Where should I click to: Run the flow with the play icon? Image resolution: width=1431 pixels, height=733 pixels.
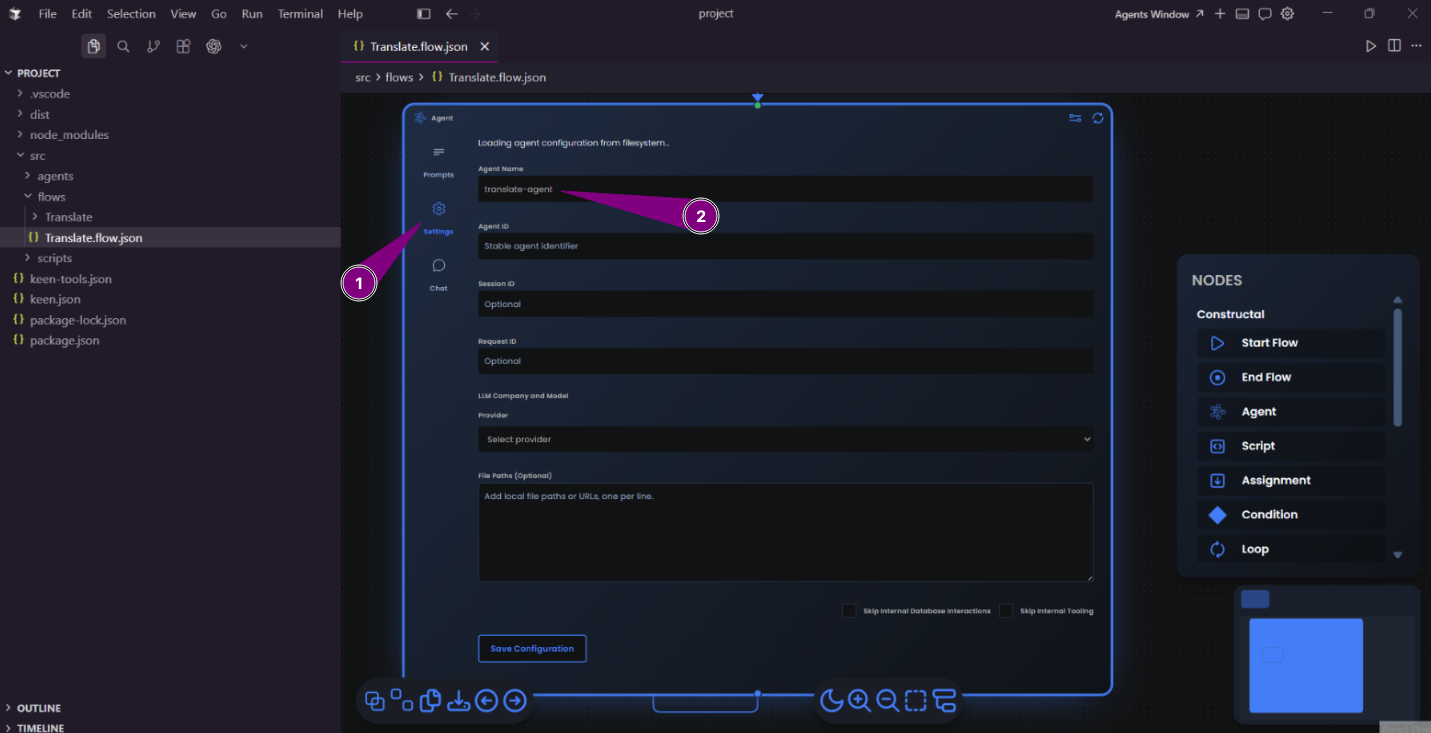pos(1371,46)
